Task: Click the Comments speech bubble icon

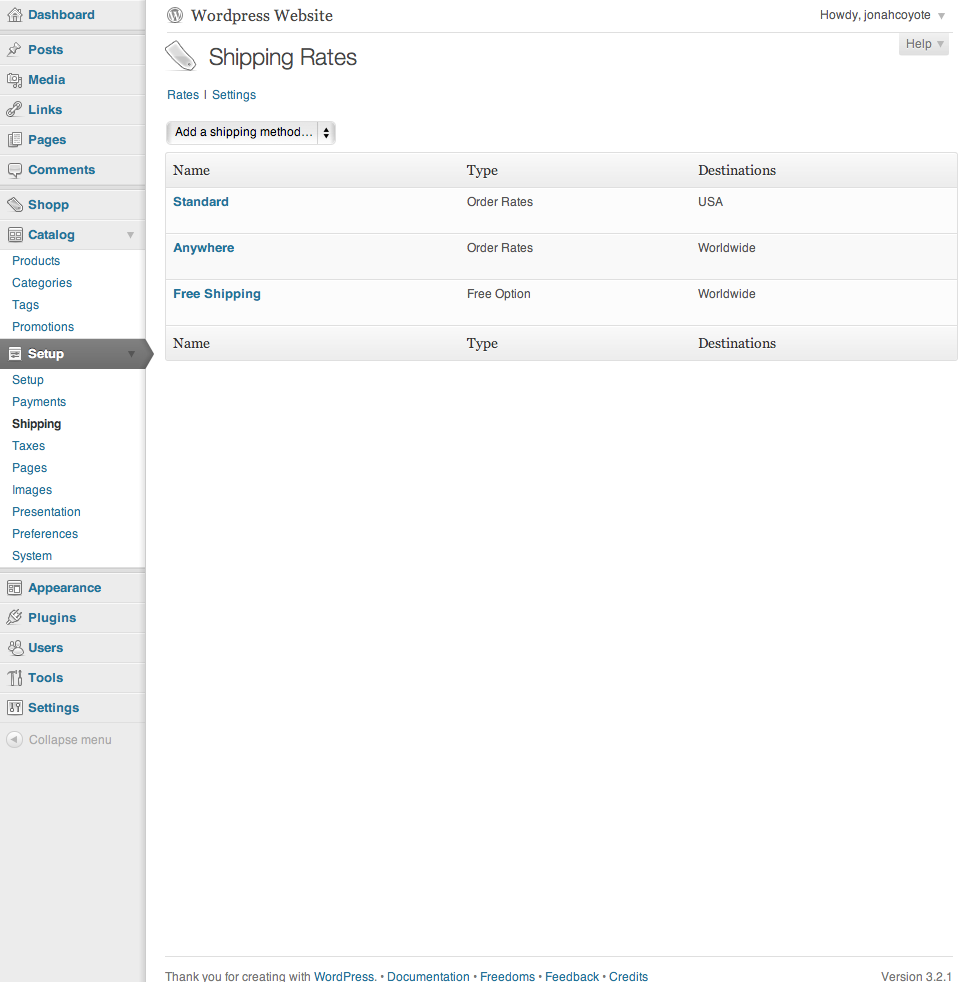Action: point(14,170)
